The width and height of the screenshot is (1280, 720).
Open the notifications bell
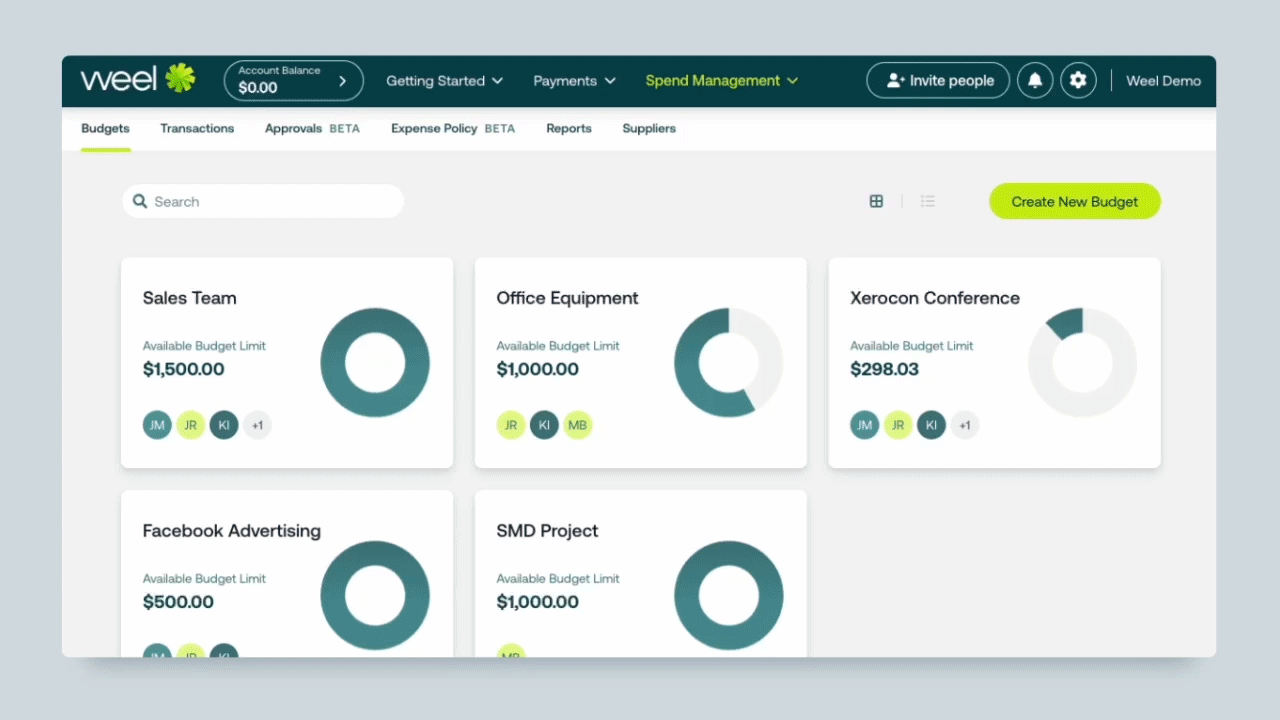coord(1035,81)
